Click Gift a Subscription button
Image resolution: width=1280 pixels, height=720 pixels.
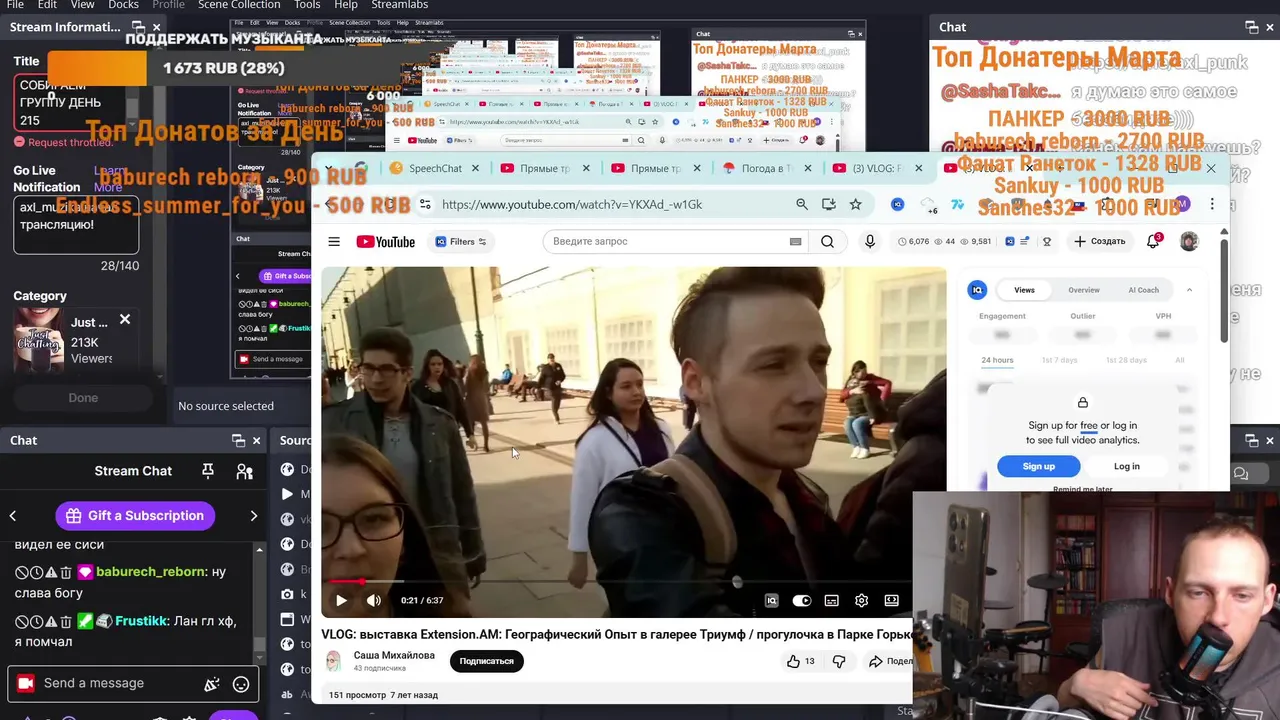tap(135, 516)
